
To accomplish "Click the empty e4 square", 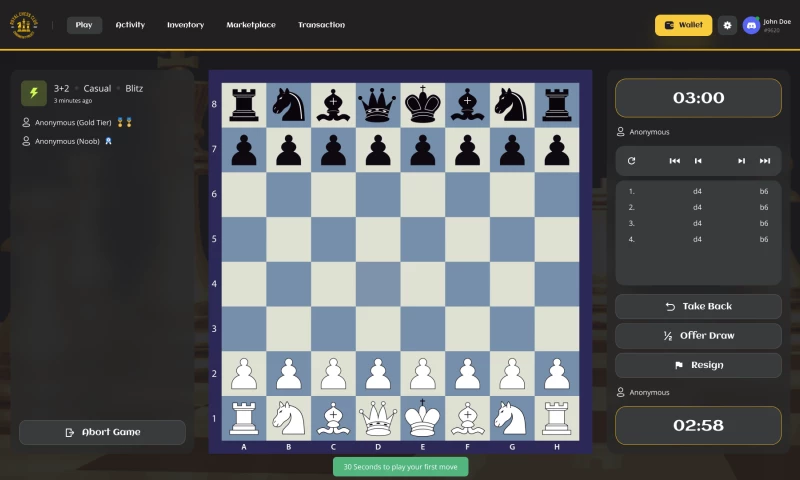I will click(422, 284).
